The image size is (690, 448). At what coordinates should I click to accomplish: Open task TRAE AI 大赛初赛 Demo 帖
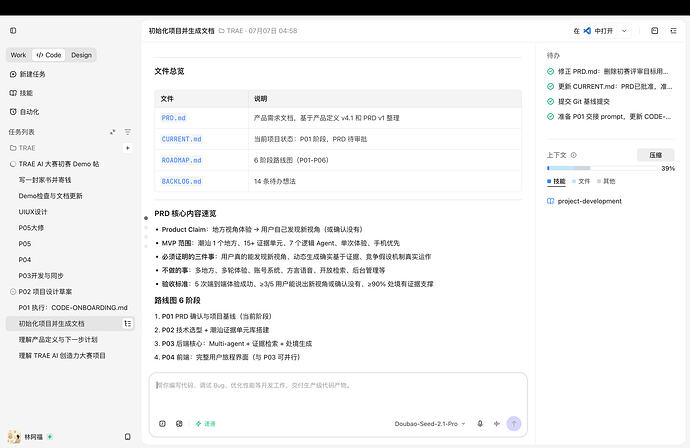(x=59, y=164)
